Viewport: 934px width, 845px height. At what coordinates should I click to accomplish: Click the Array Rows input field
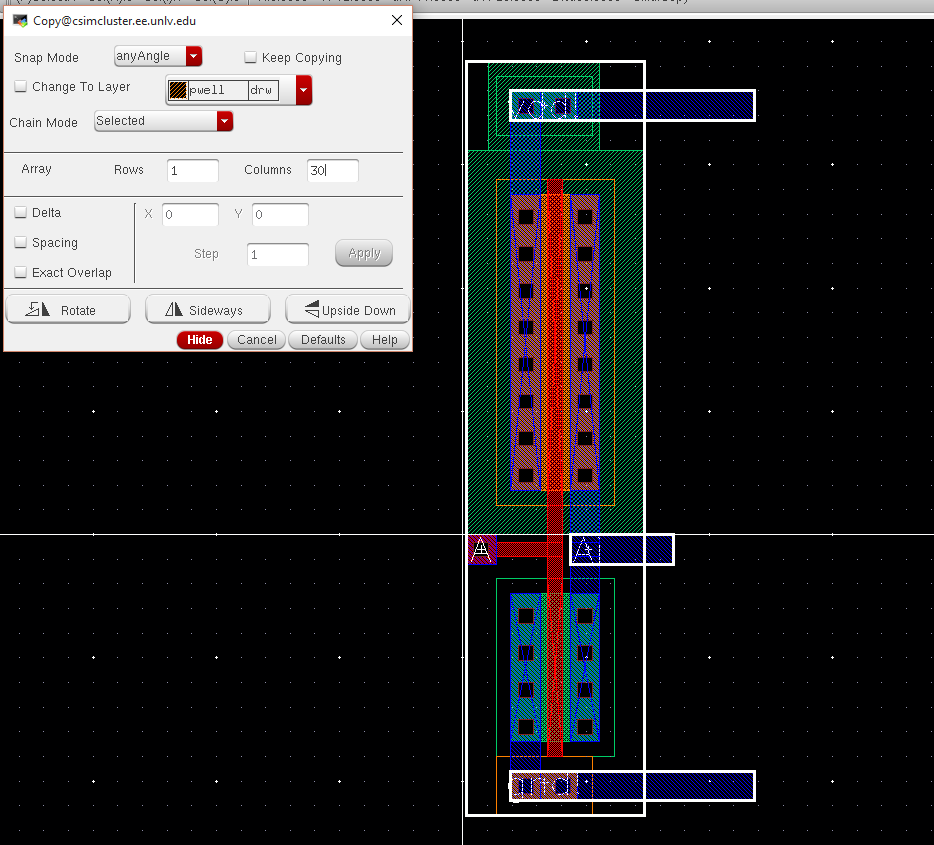coord(192,171)
